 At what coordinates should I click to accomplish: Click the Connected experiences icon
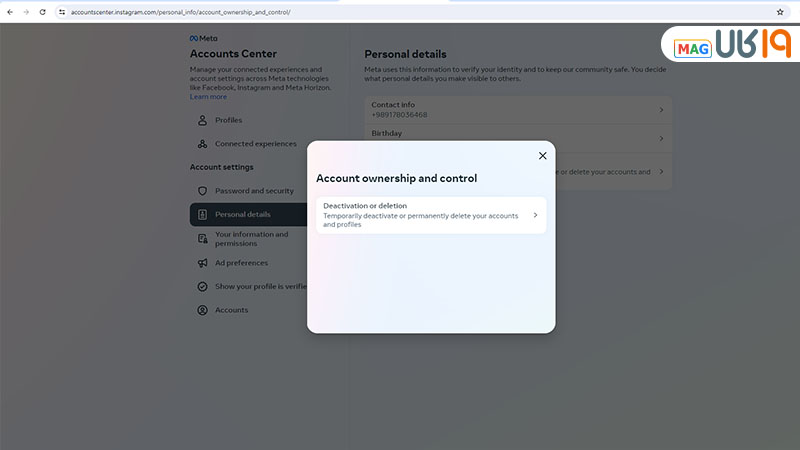point(202,144)
